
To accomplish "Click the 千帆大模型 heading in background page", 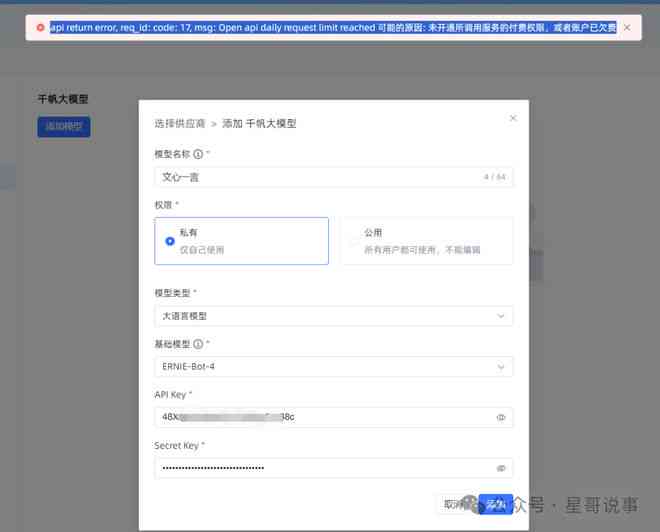I will 63,99.
